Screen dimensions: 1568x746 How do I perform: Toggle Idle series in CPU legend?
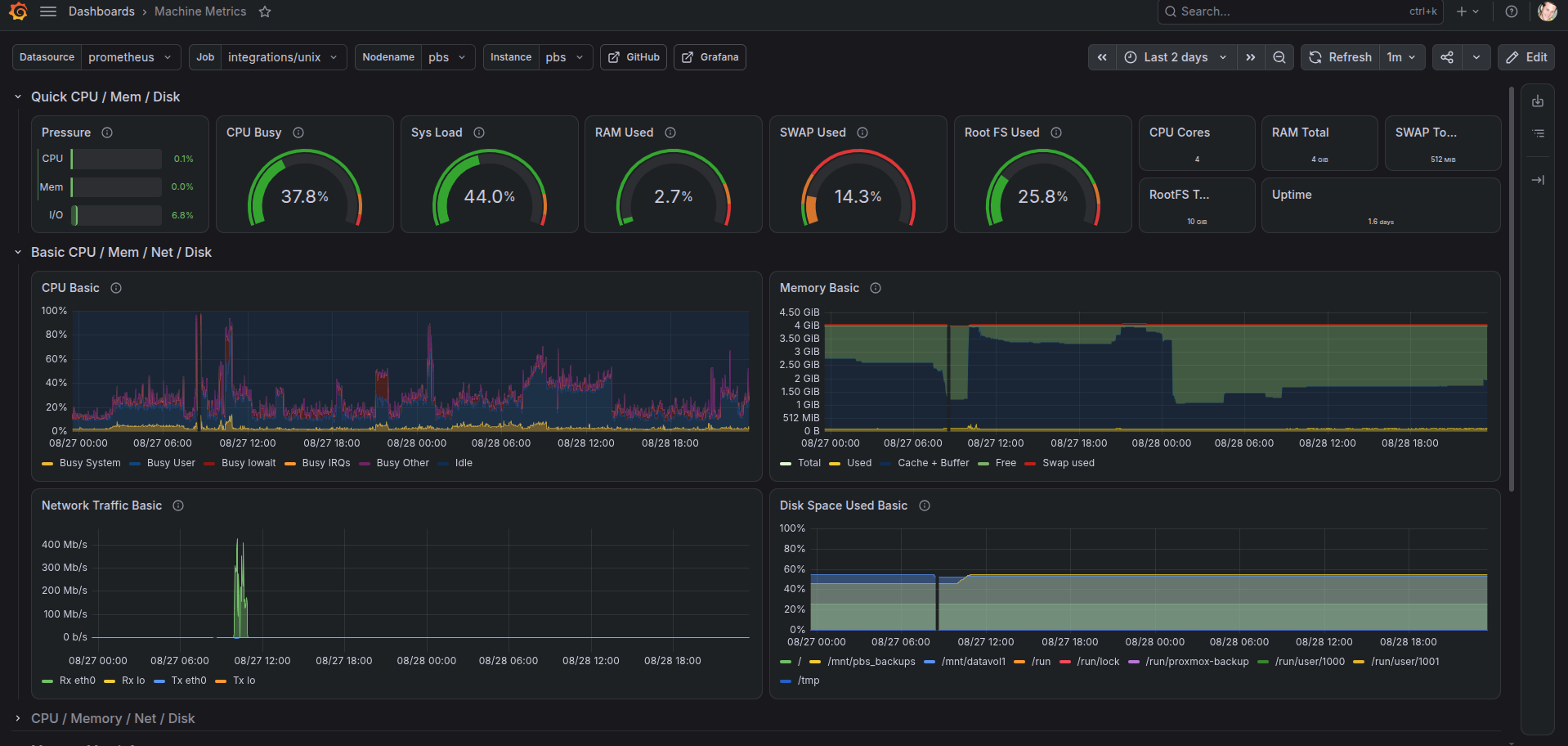464,463
